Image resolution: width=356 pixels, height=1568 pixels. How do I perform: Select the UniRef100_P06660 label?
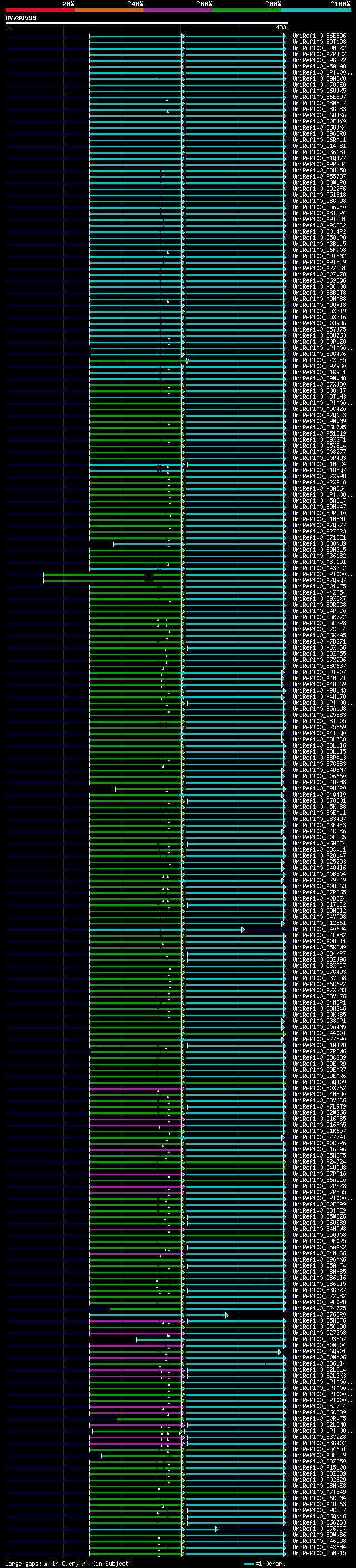(319, 776)
